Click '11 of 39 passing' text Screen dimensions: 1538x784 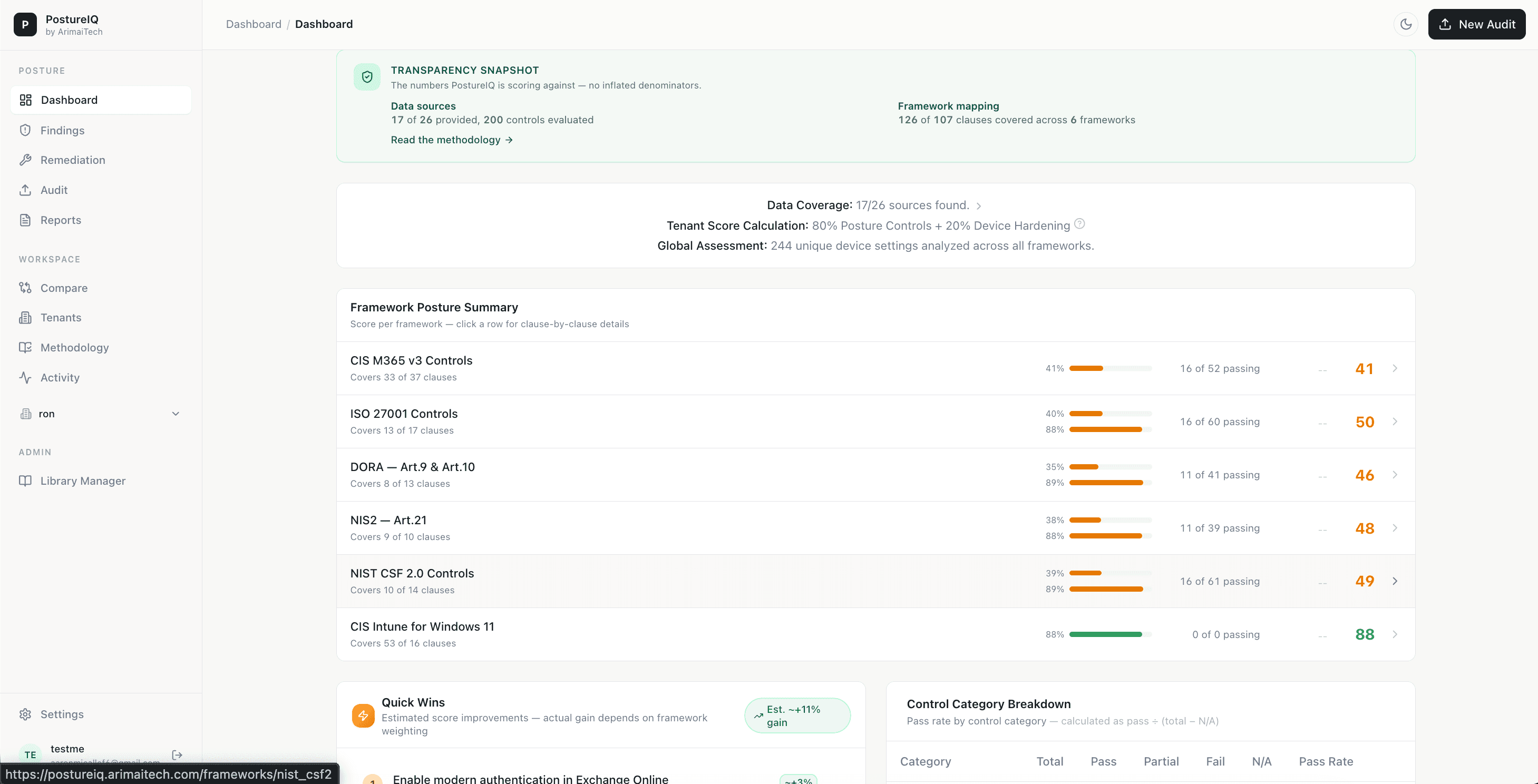click(1219, 528)
